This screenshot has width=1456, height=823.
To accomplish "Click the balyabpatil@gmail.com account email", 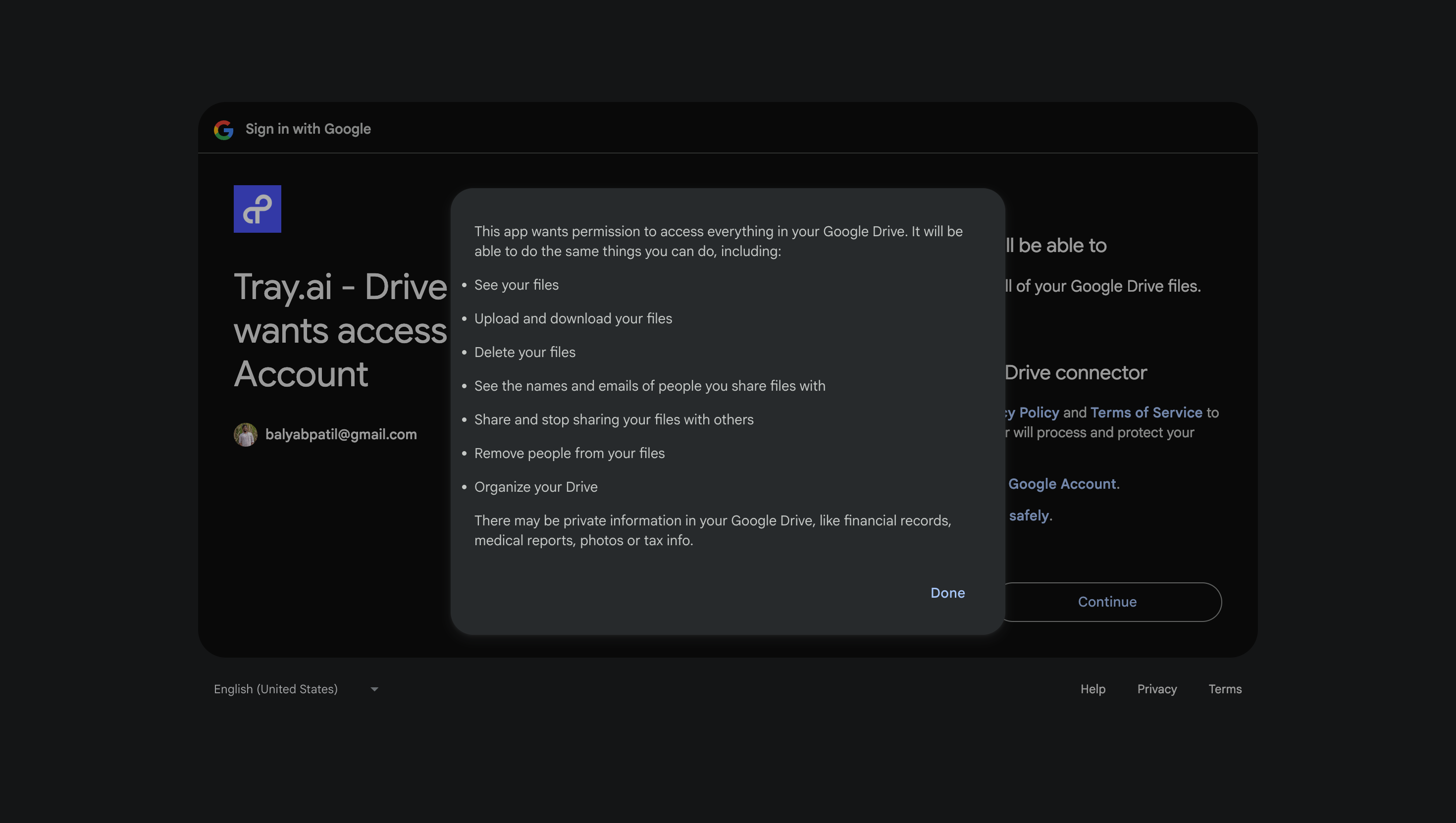I will [x=341, y=434].
